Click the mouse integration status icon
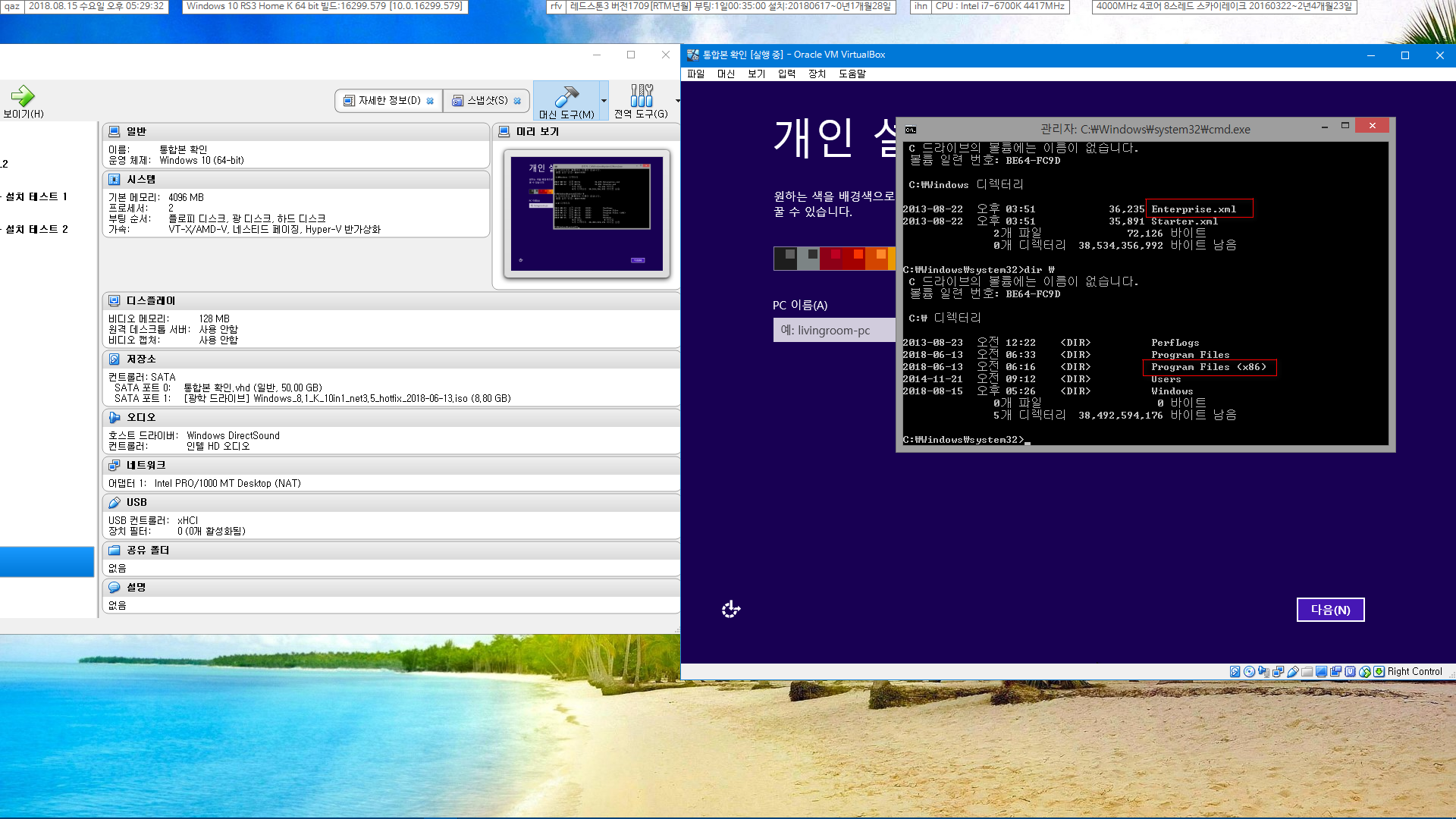Screen dimensions: 1456x819 (1365, 672)
